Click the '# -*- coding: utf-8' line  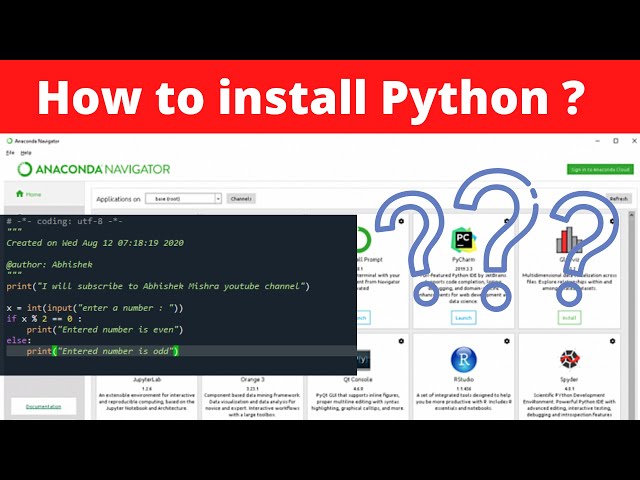pos(64,221)
